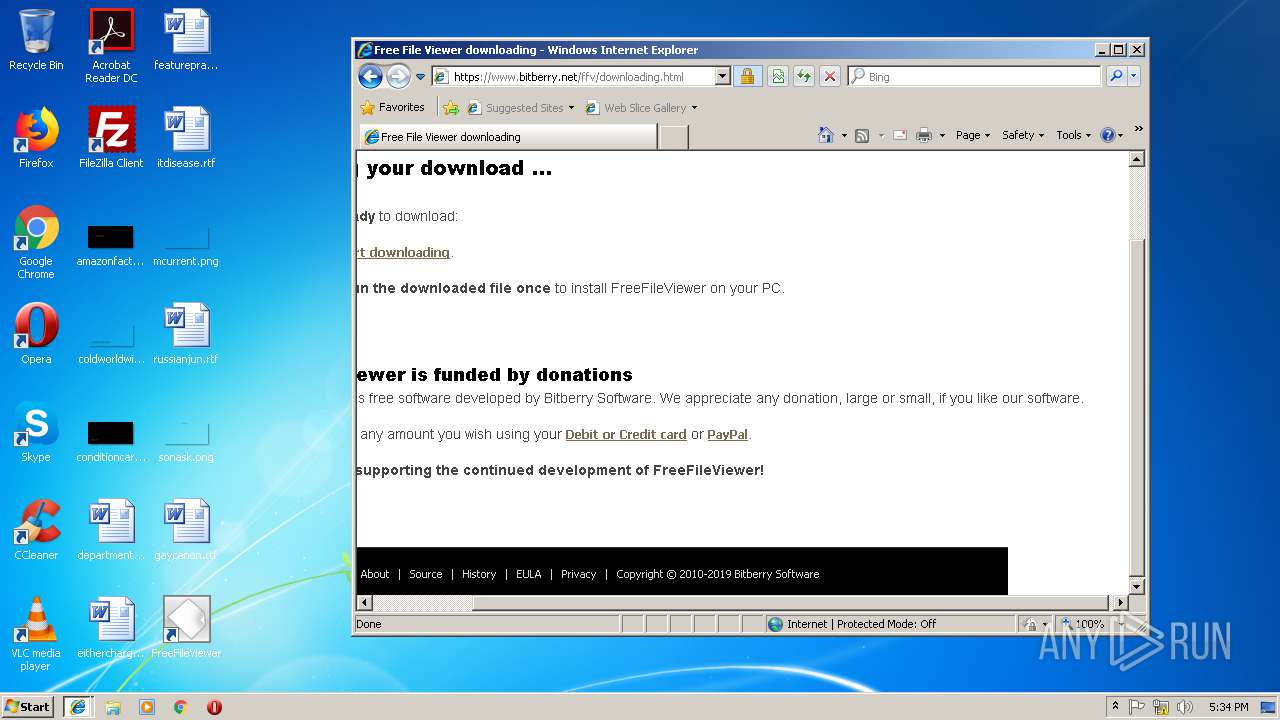
Task: Open the Page menu
Action: pyautogui.click(x=973, y=135)
